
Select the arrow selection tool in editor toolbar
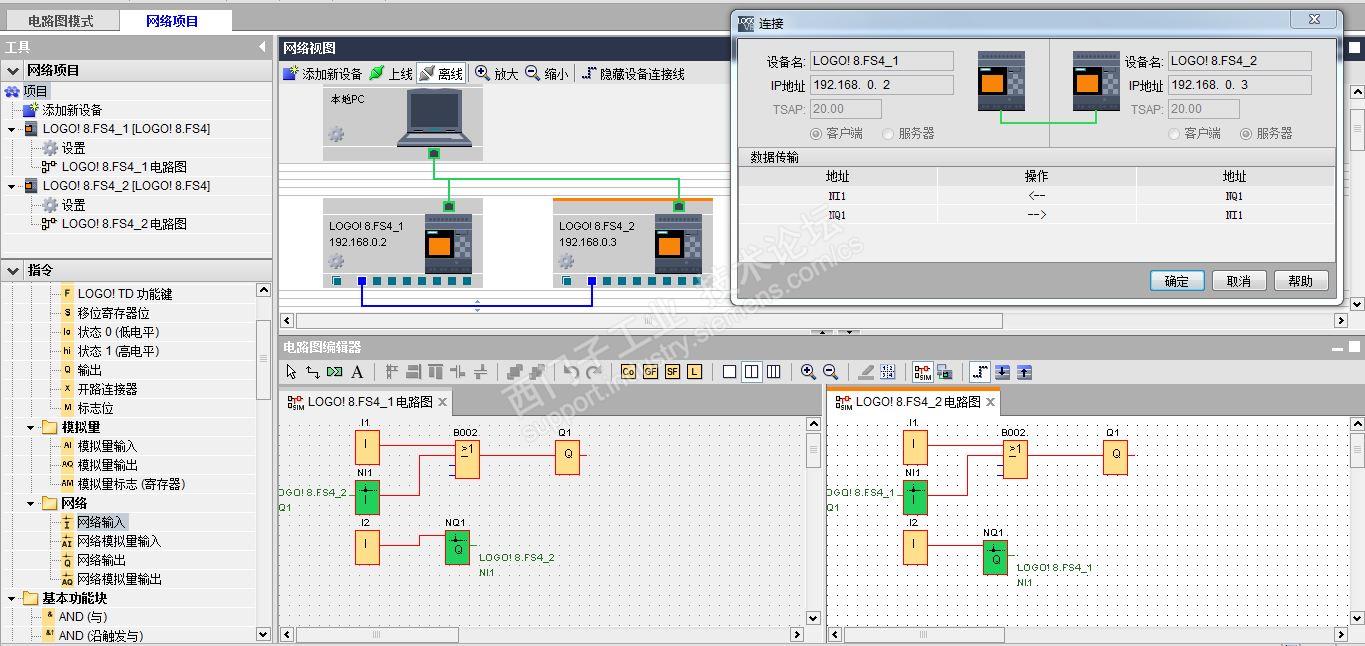291,372
